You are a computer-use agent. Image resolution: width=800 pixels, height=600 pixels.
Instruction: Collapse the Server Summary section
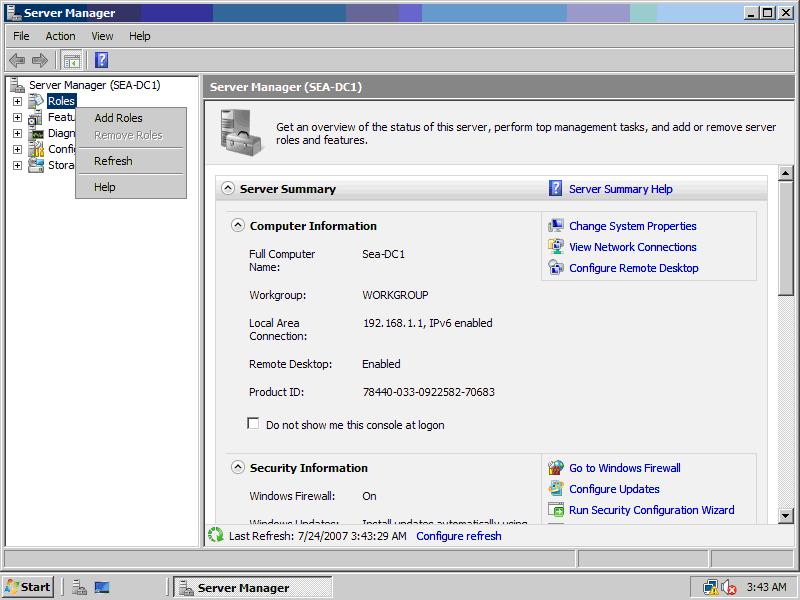228,189
